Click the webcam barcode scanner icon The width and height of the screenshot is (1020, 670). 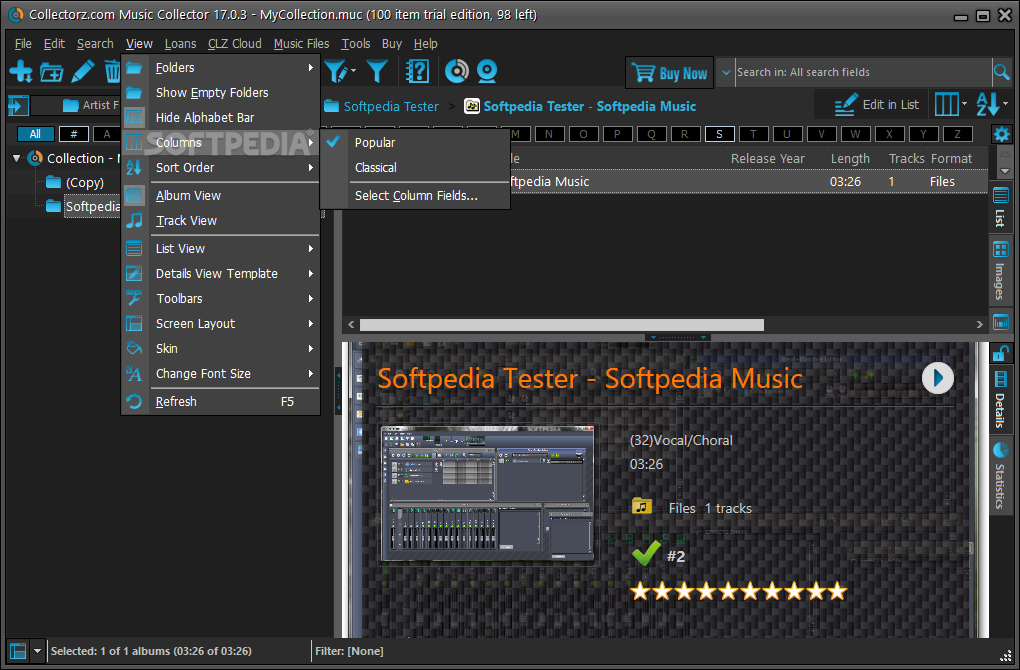point(487,71)
